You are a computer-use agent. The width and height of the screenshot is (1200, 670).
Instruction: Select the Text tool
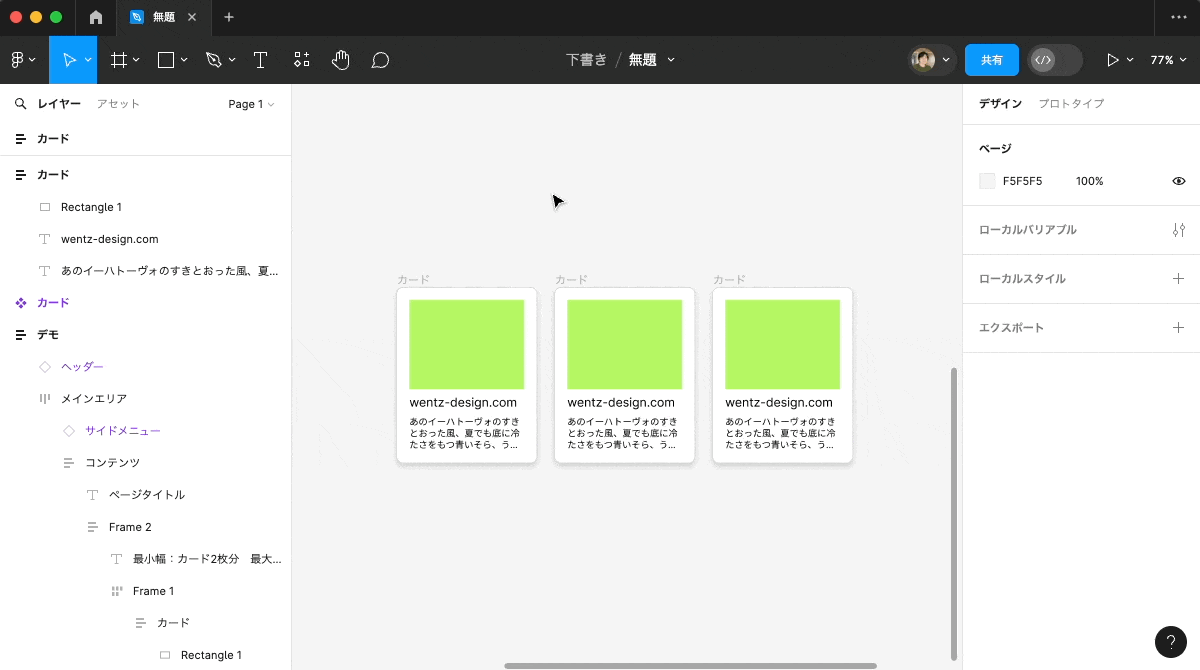click(x=260, y=59)
